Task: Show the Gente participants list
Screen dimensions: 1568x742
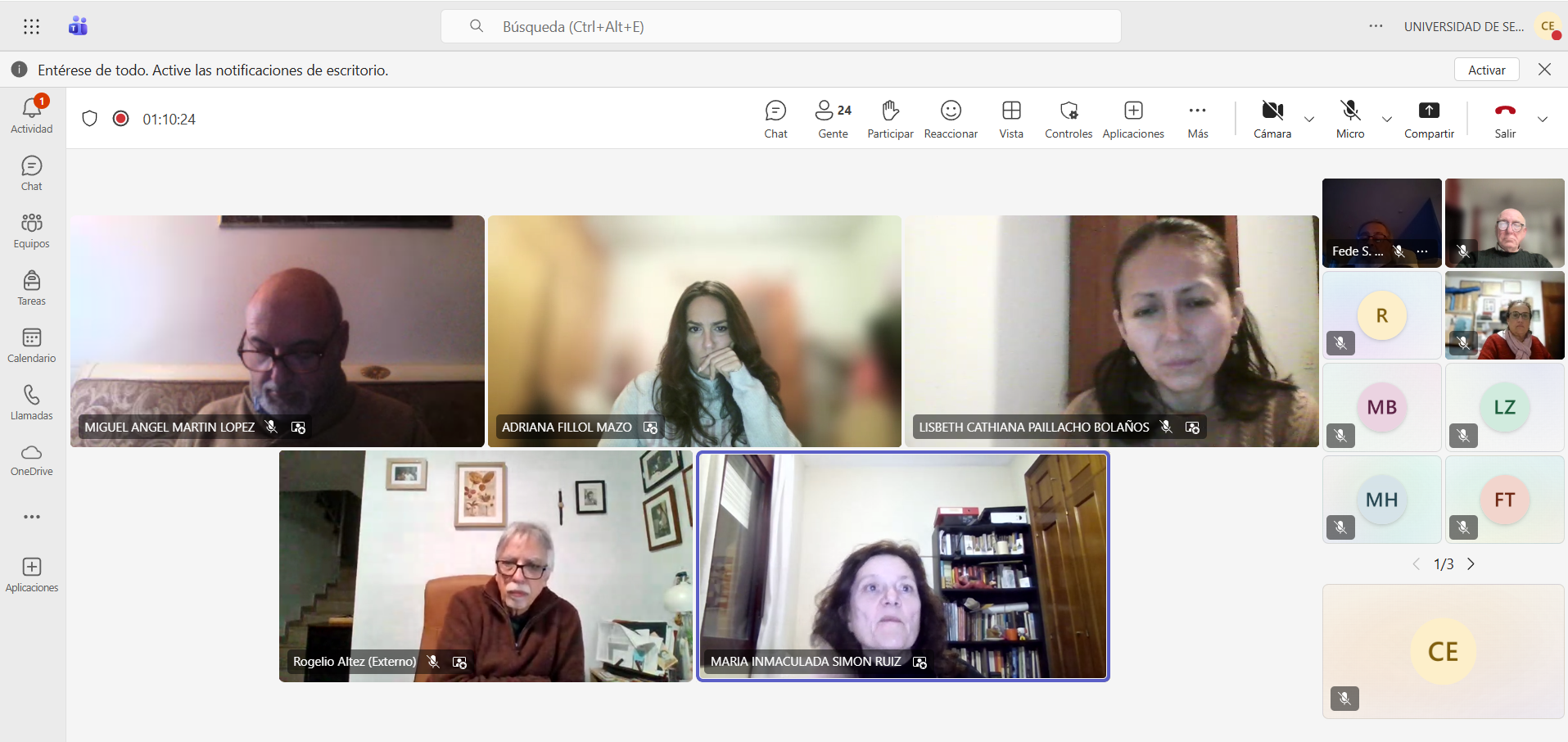Action: [x=833, y=119]
